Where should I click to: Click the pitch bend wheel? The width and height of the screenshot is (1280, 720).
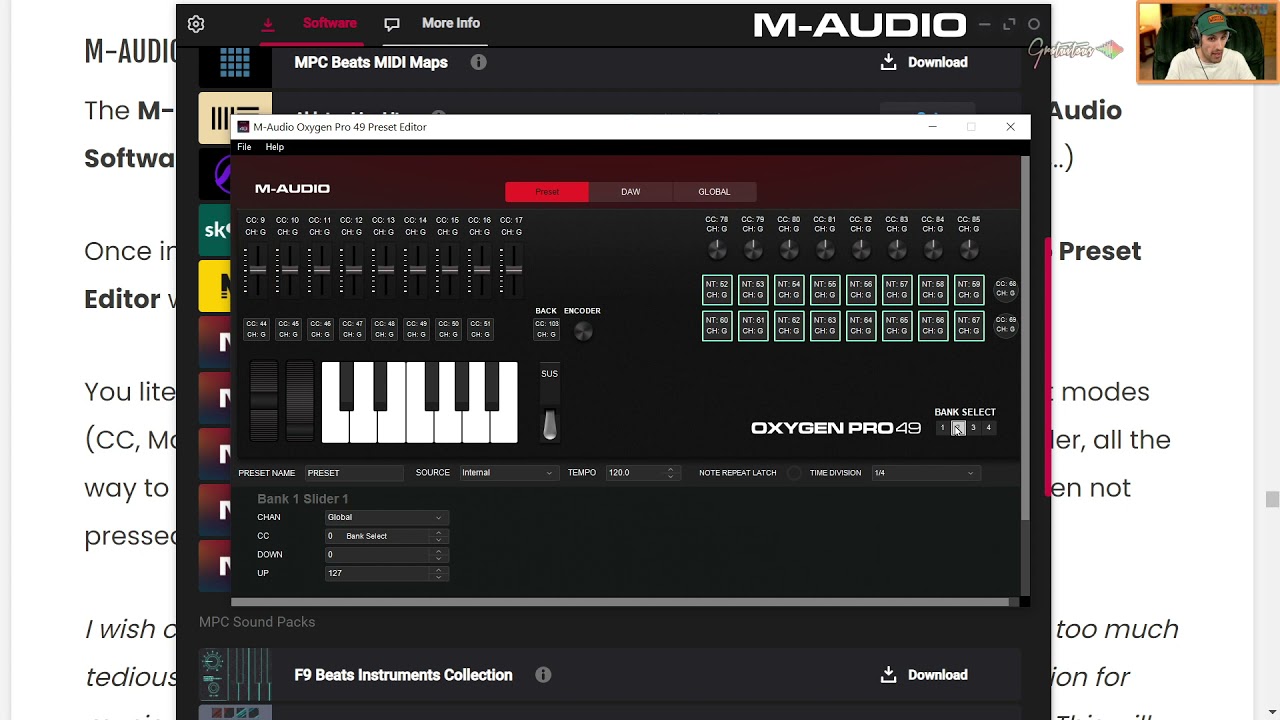point(264,402)
